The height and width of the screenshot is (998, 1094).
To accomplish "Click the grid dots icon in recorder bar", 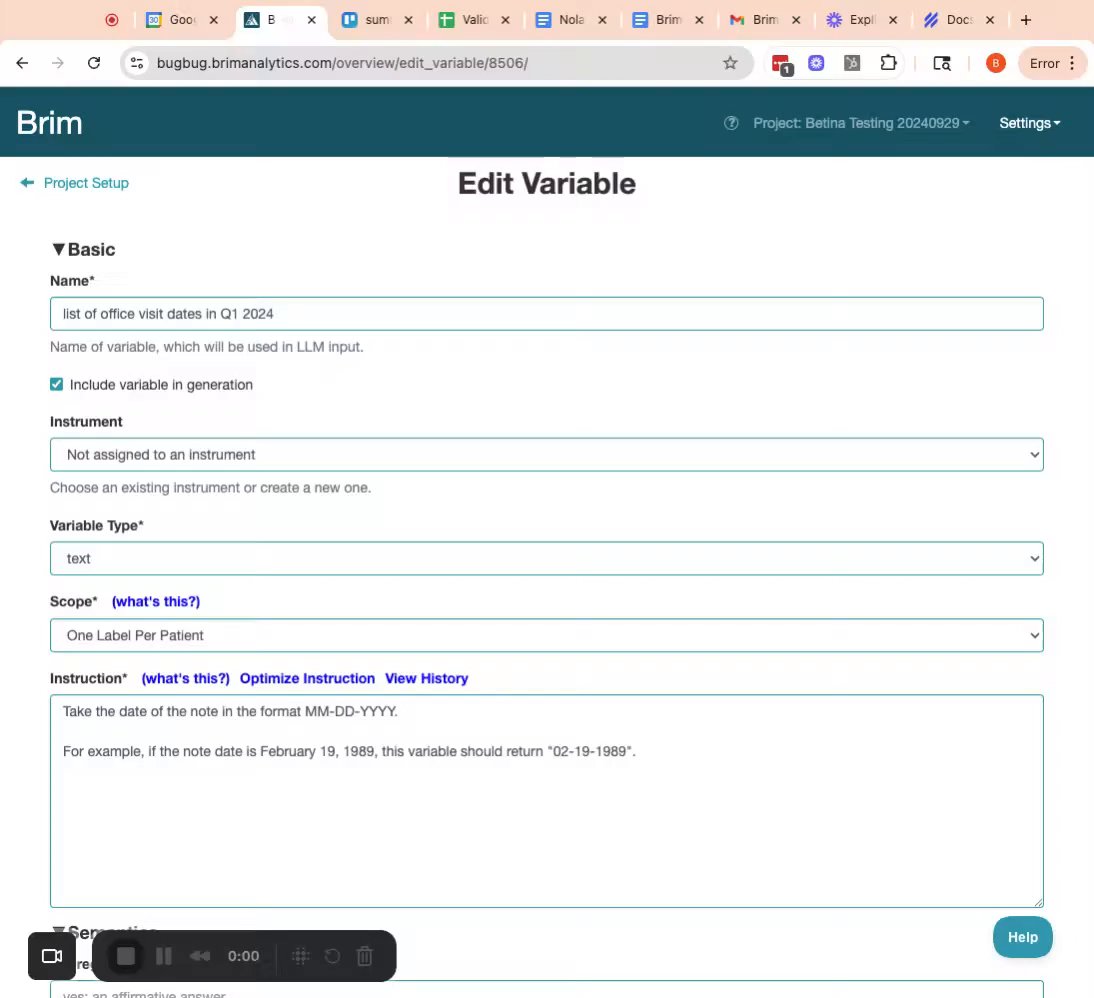I will click(x=300, y=955).
